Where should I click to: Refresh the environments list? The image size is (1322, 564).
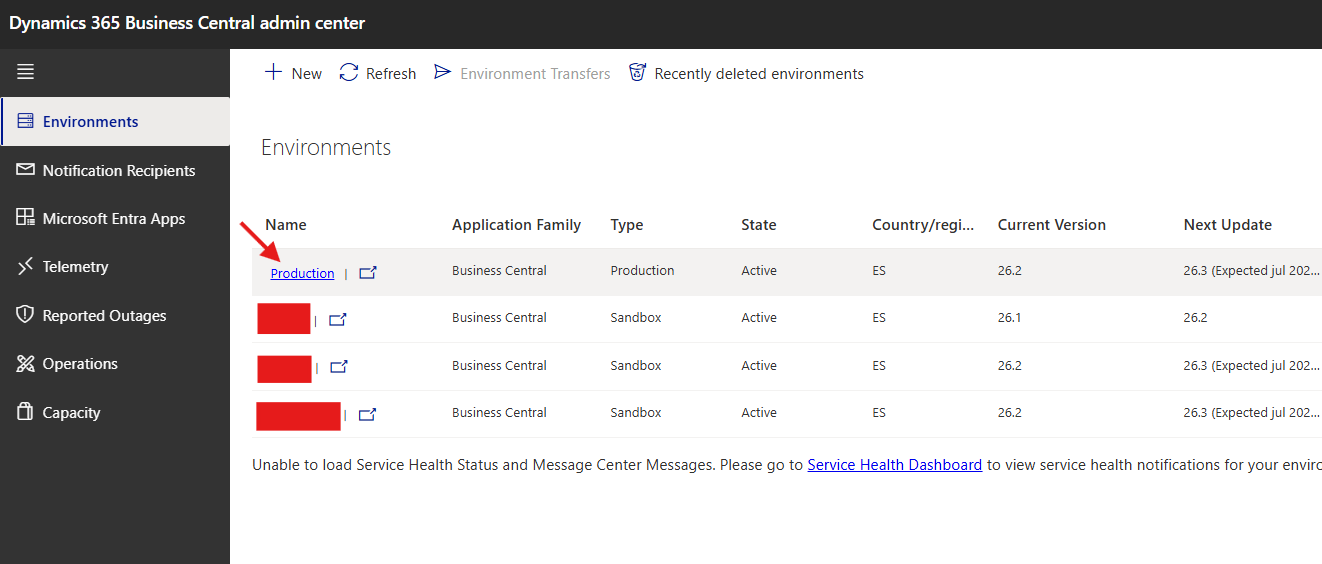378,73
